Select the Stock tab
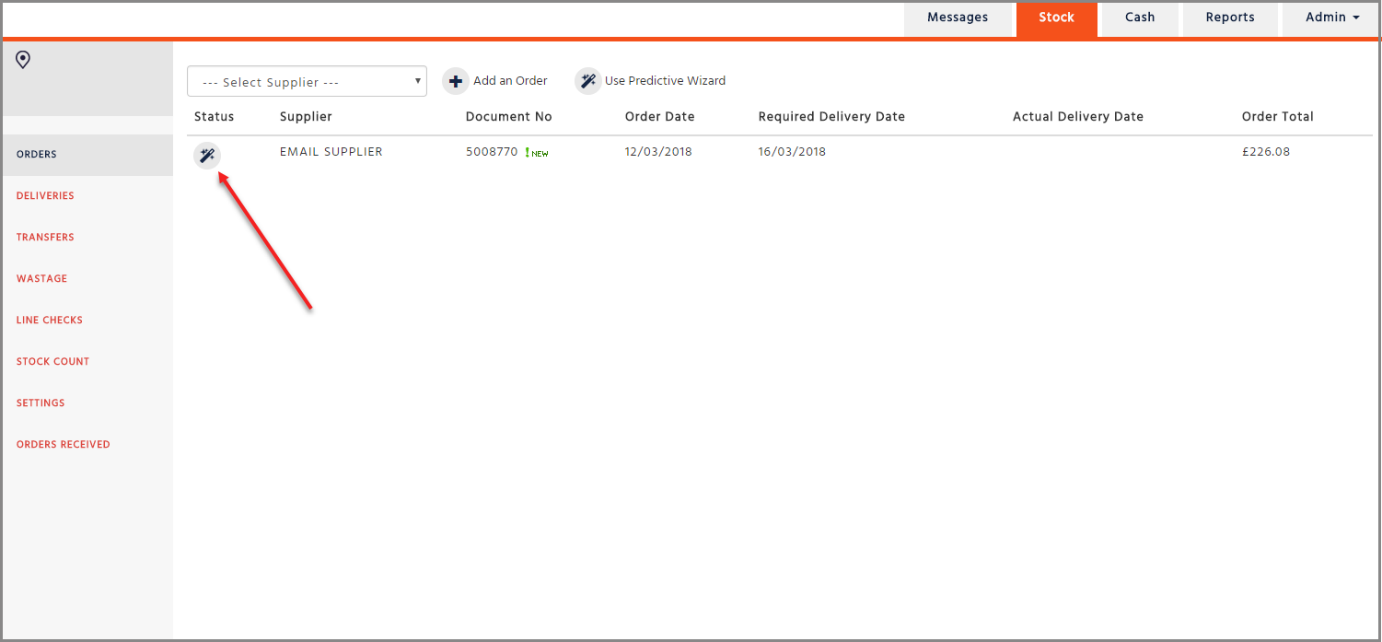The width and height of the screenshot is (1382, 642). click(x=1056, y=18)
